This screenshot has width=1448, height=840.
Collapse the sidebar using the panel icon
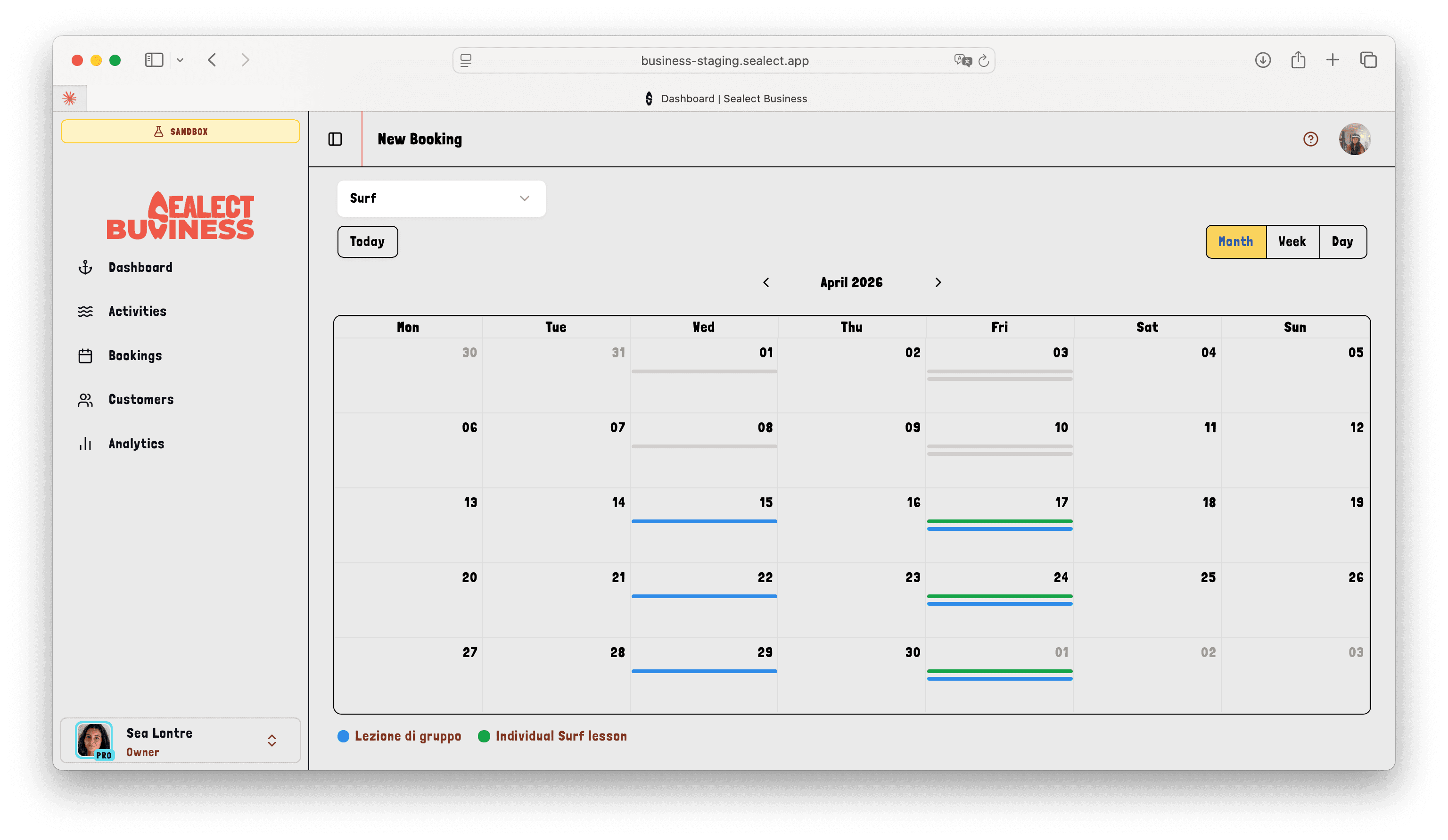click(335, 139)
